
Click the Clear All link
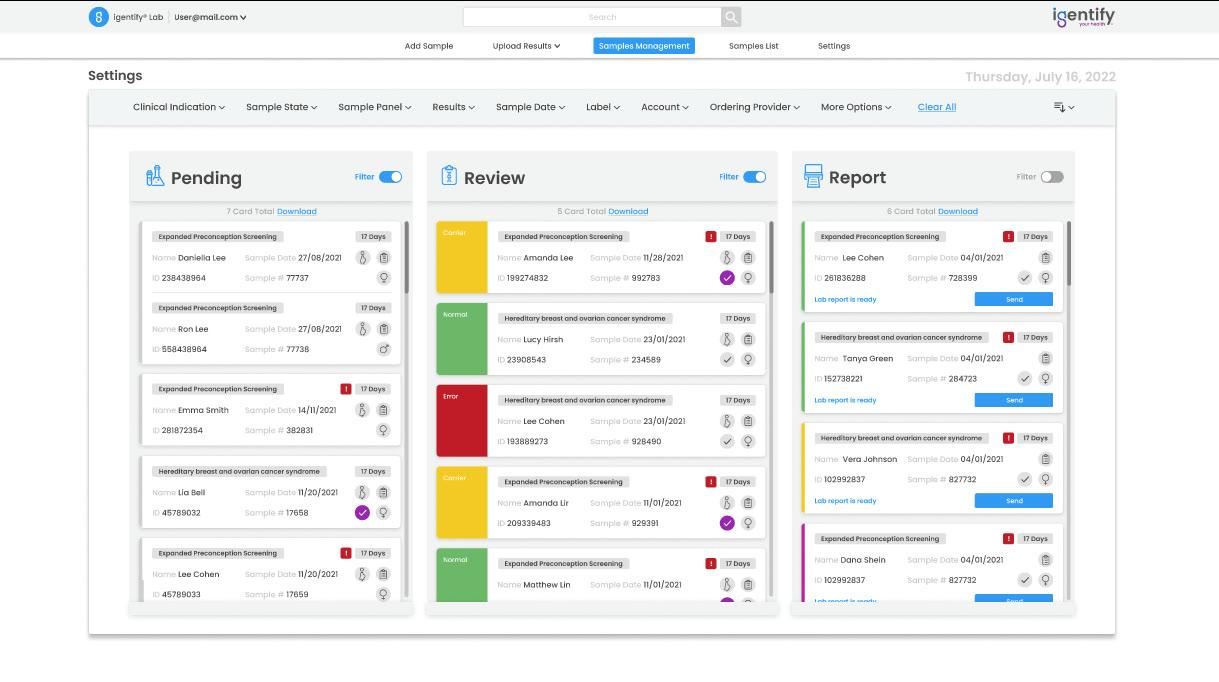coord(937,107)
